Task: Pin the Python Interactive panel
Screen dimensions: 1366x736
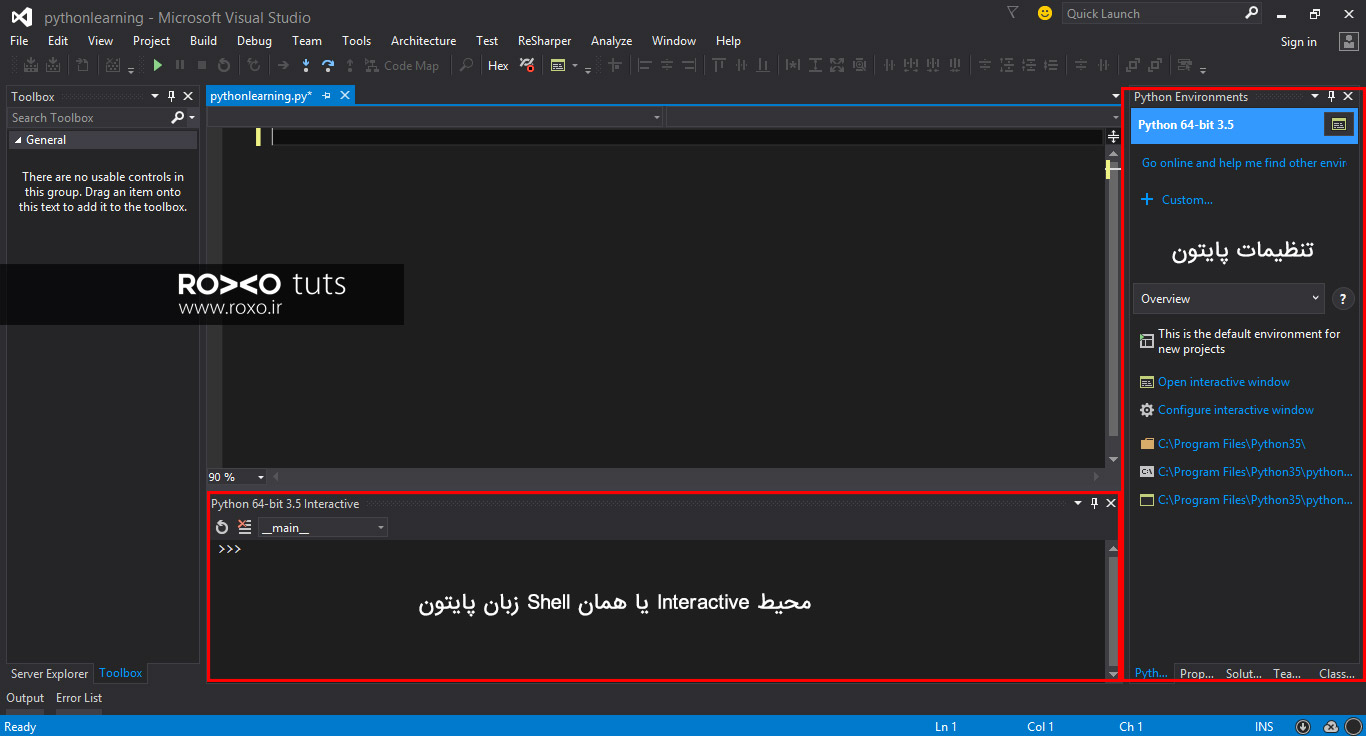Action: [x=1094, y=503]
